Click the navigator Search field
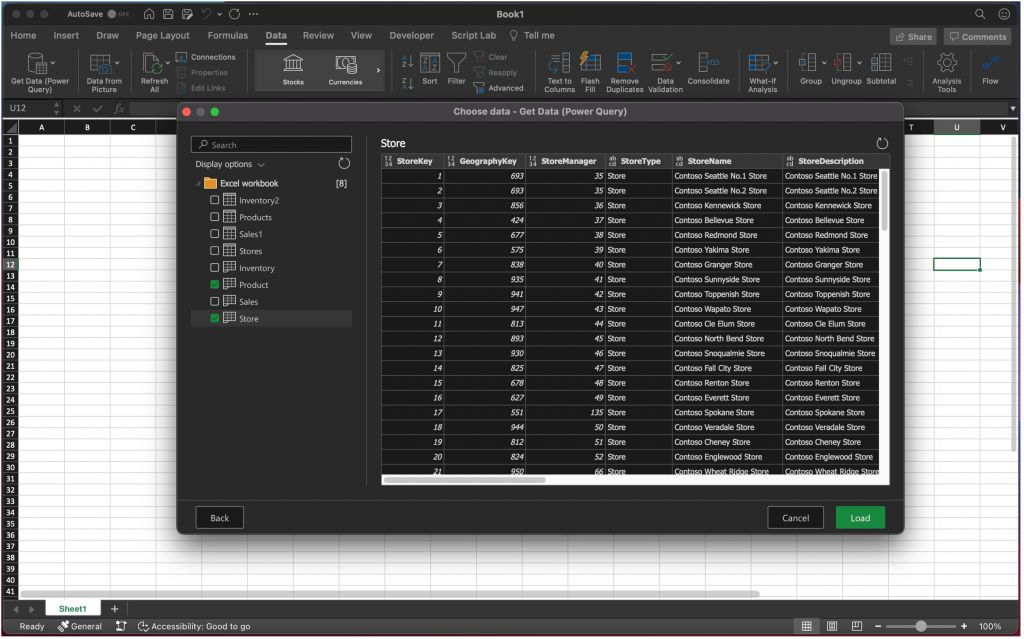 271,144
